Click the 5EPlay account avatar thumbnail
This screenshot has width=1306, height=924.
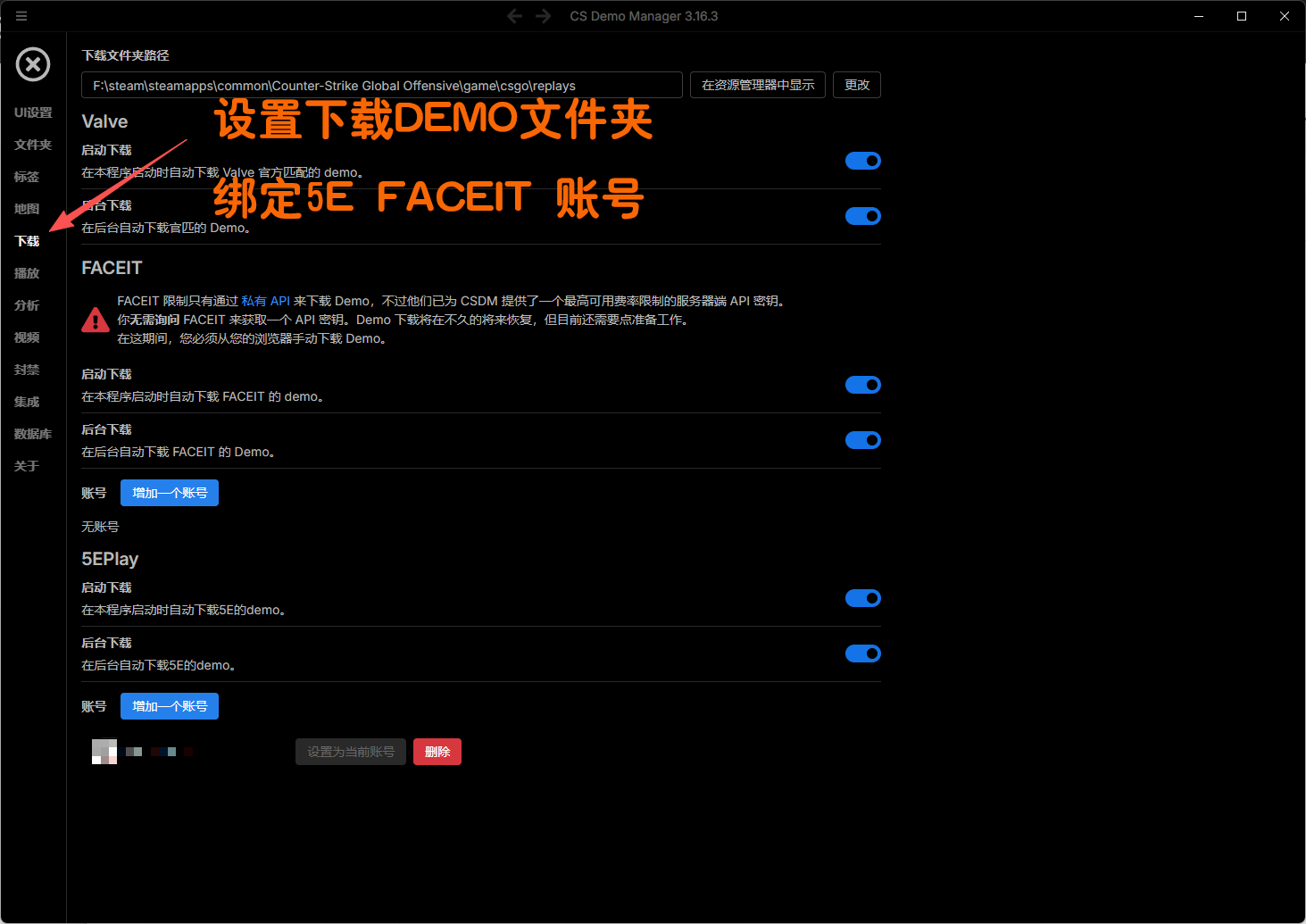coord(104,752)
